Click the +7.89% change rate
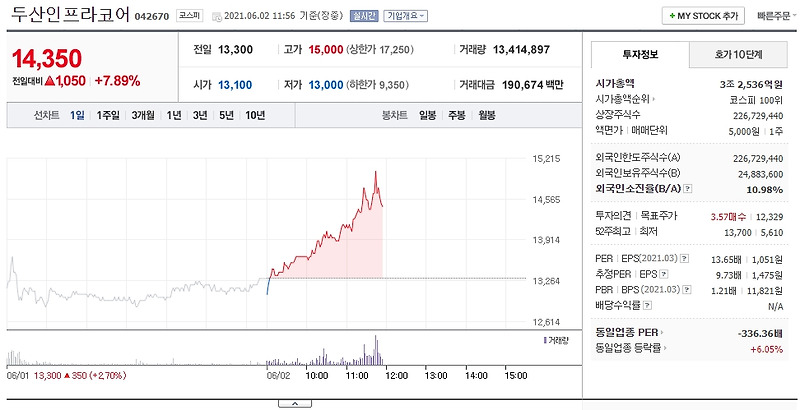Viewport: 800px width, 410px height. [x=117, y=81]
